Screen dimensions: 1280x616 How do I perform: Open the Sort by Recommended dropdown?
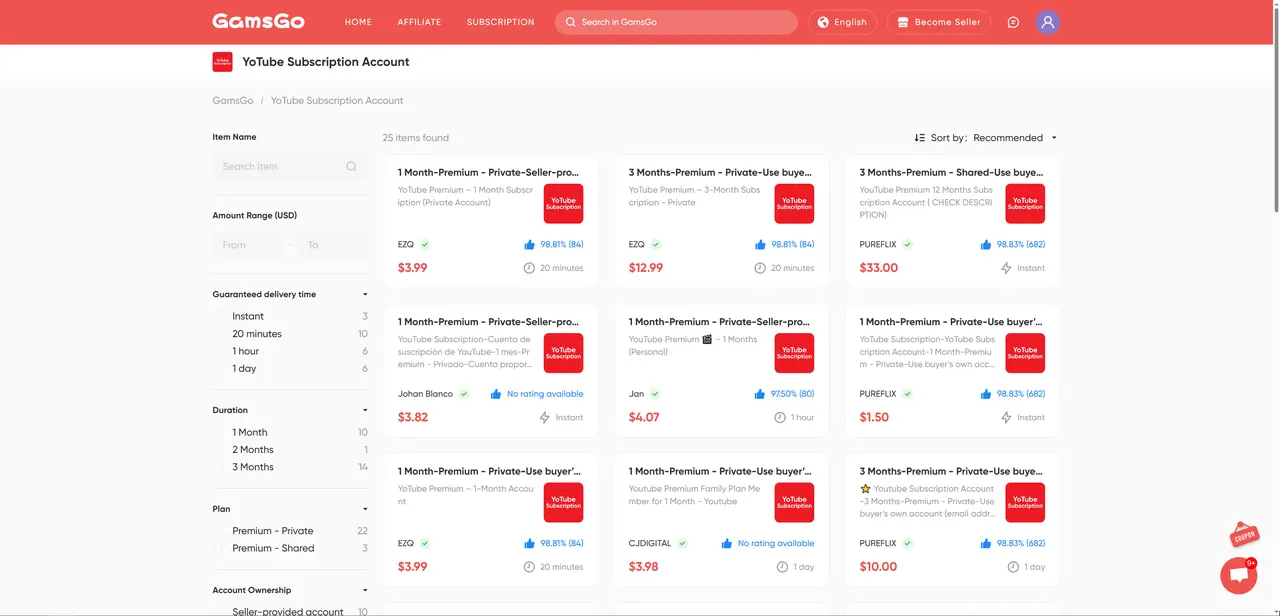click(986, 138)
